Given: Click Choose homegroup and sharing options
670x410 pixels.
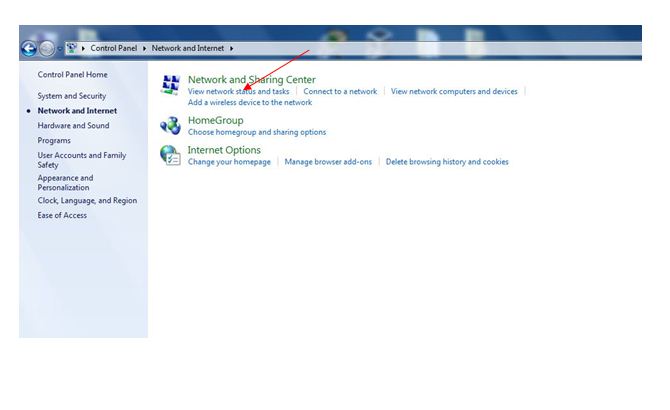Looking at the screenshot, I should click(x=257, y=132).
